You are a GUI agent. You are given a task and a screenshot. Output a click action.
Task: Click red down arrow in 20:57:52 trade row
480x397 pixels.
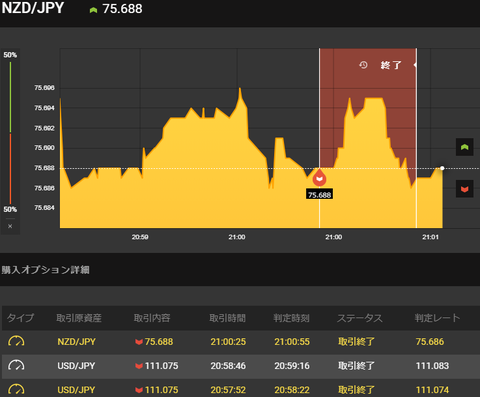click(139, 390)
